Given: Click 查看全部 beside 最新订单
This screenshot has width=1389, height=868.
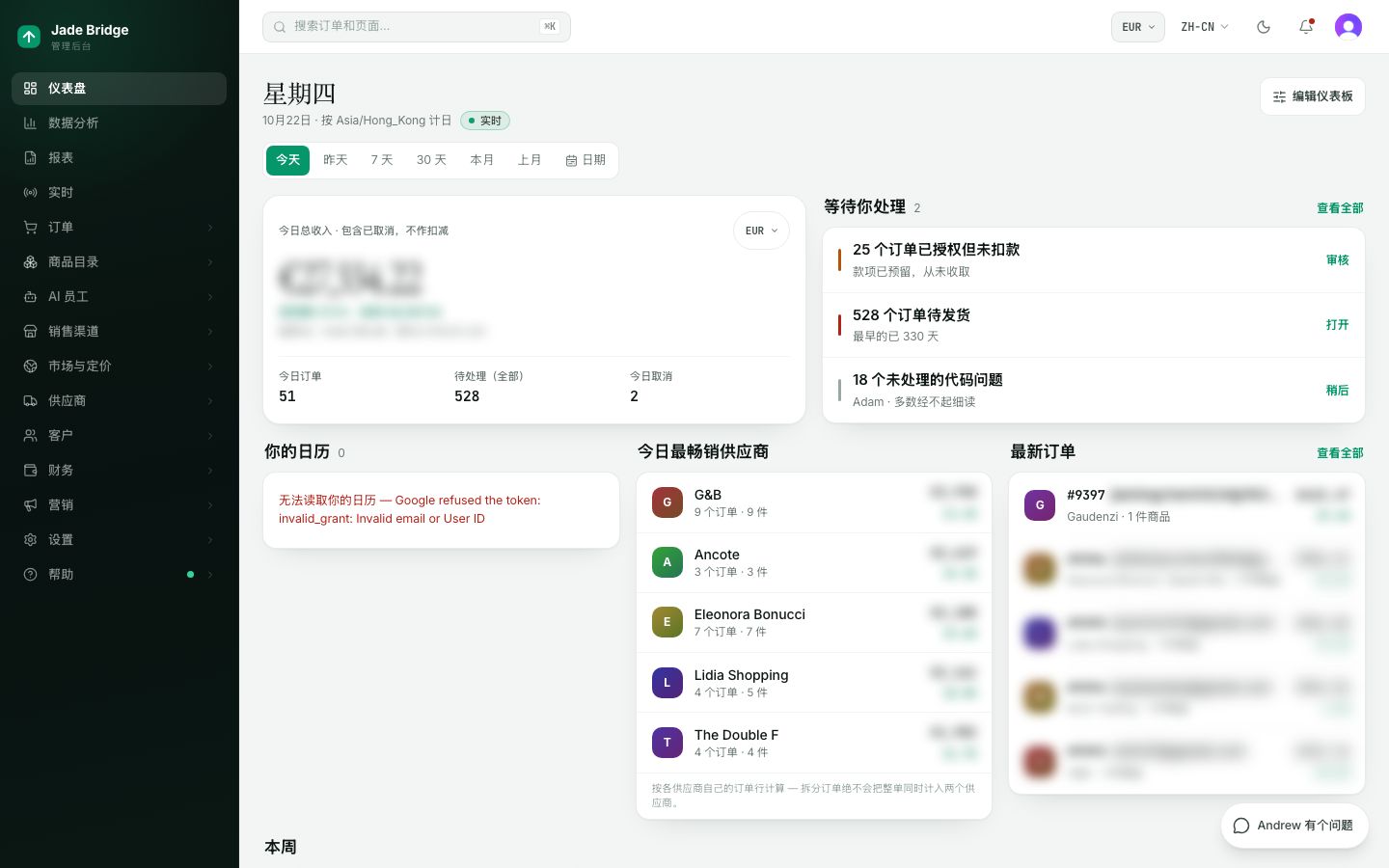Looking at the screenshot, I should point(1340,453).
